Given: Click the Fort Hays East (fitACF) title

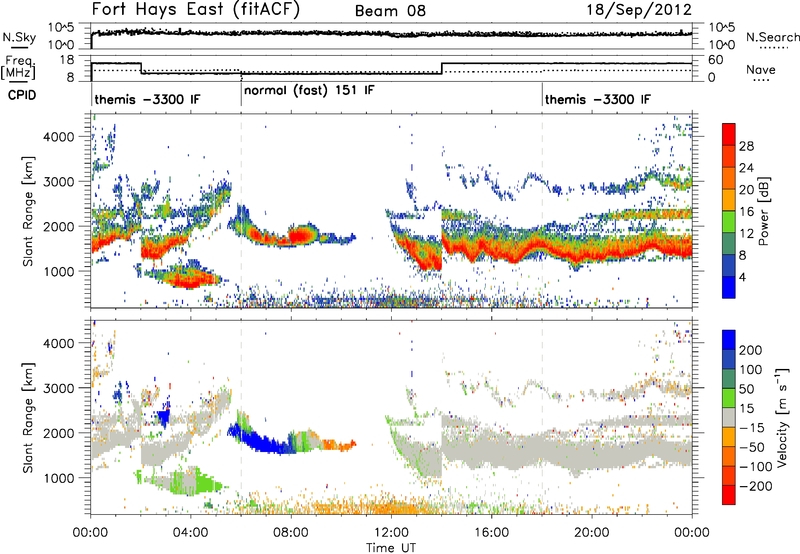Looking at the screenshot, I should coord(196,9).
